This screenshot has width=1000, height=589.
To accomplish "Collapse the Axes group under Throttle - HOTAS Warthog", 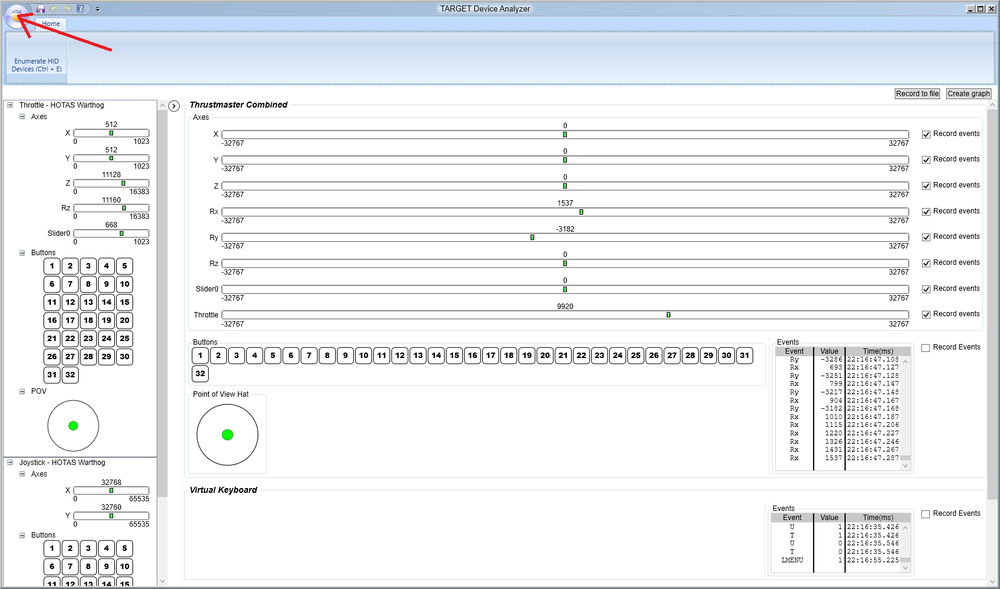I will click(x=22, y=116).
